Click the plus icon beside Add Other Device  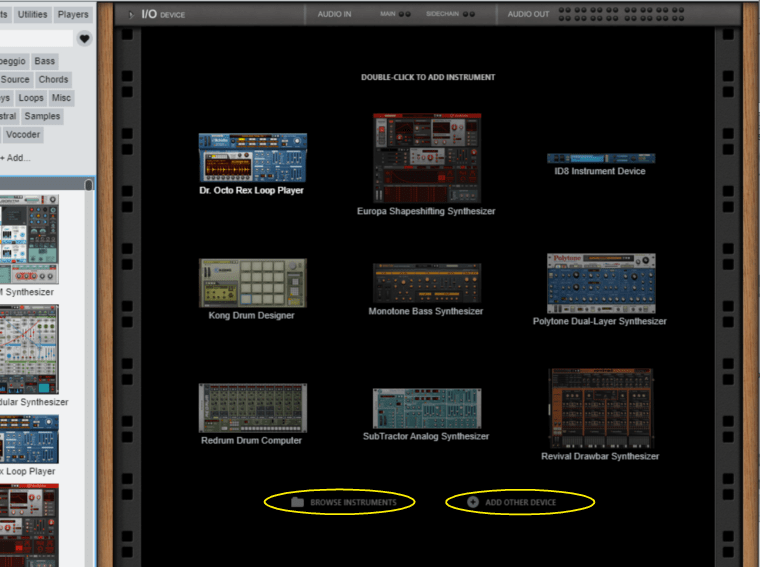473,502
